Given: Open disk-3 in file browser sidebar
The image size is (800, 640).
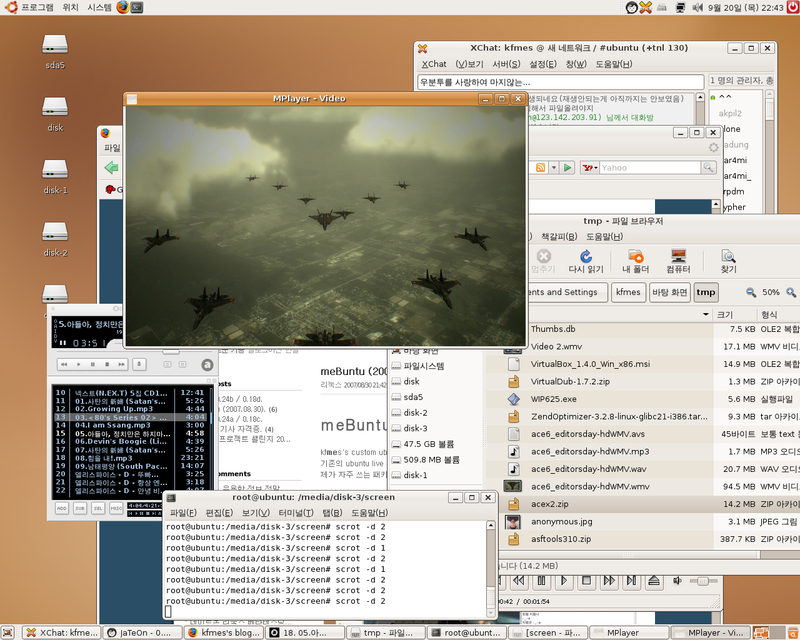Looking at the screenshot, I should [415, 428].
